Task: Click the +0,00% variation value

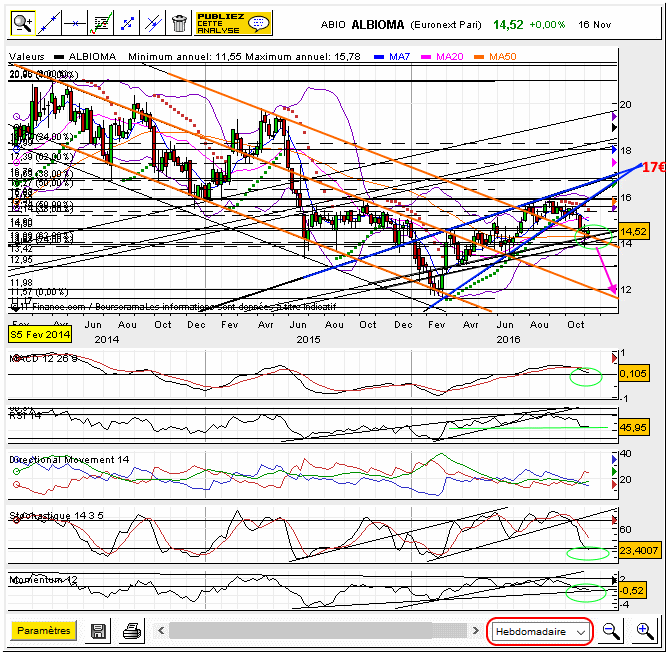Action: coord(547,25)
